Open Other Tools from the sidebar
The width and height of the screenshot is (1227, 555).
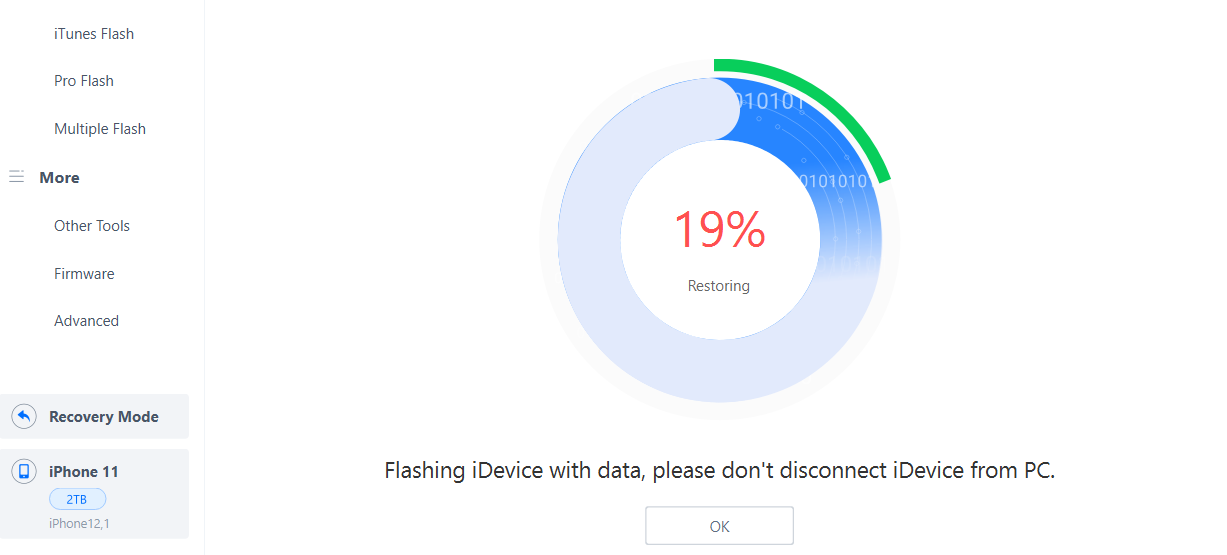92,226
